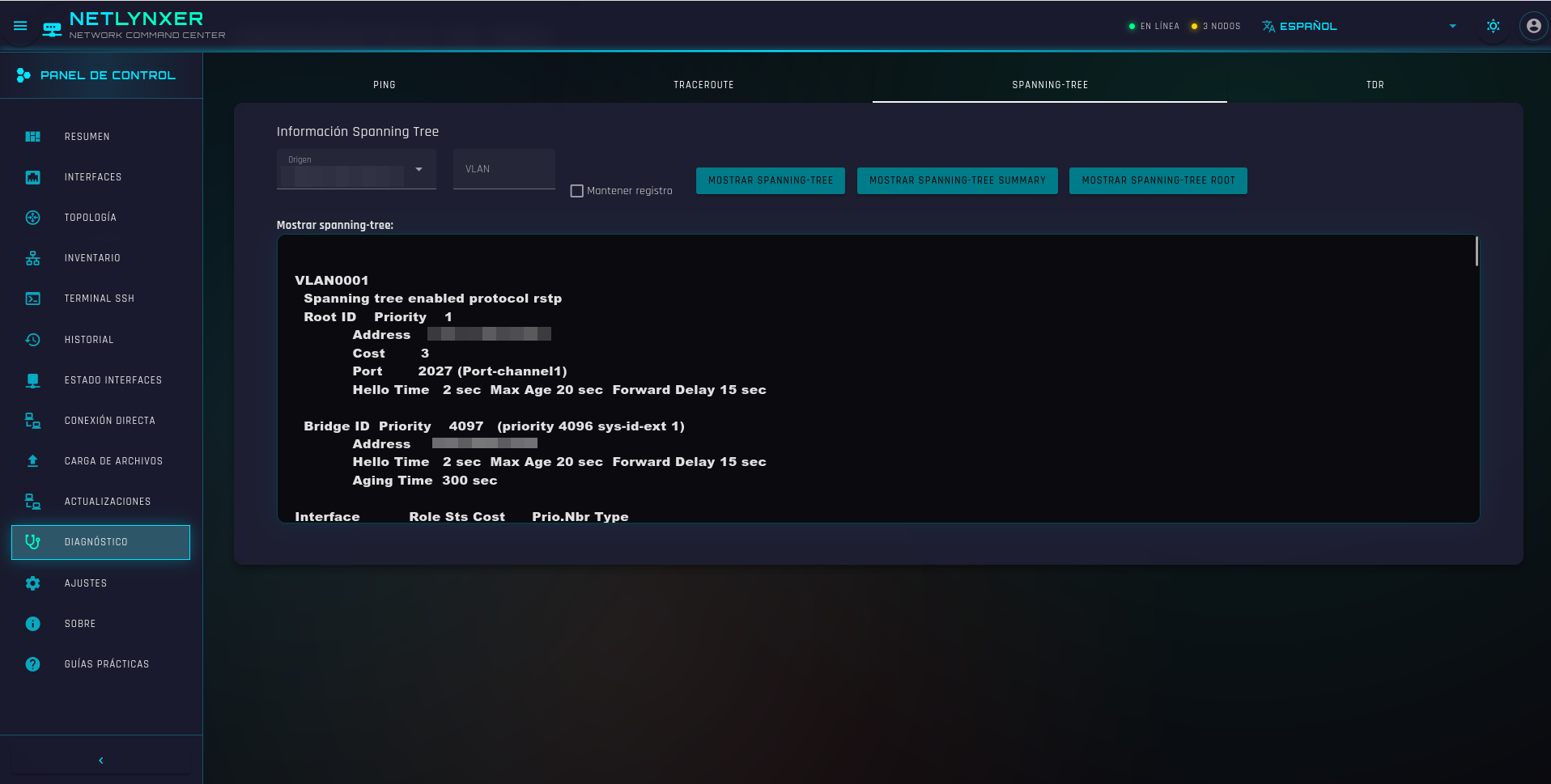This screenshot has height=784, width=1551.
Task: Open the hamburger navigation menu
Action: click(x=20, y=27)
